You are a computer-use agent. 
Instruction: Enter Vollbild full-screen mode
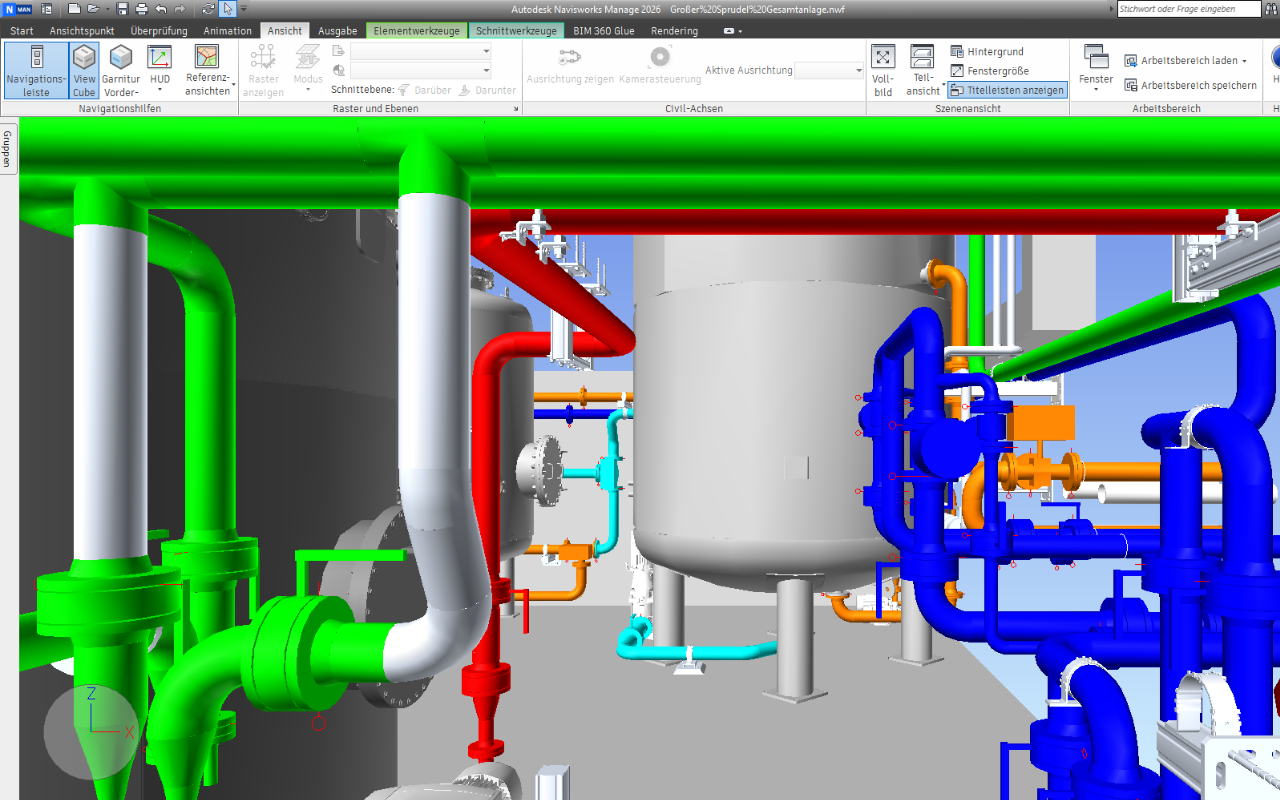click(x=883, y=70)
